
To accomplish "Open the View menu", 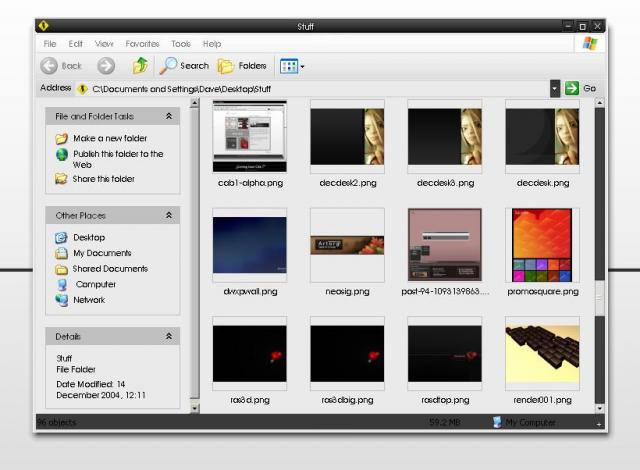I will (x=104, y=44).
